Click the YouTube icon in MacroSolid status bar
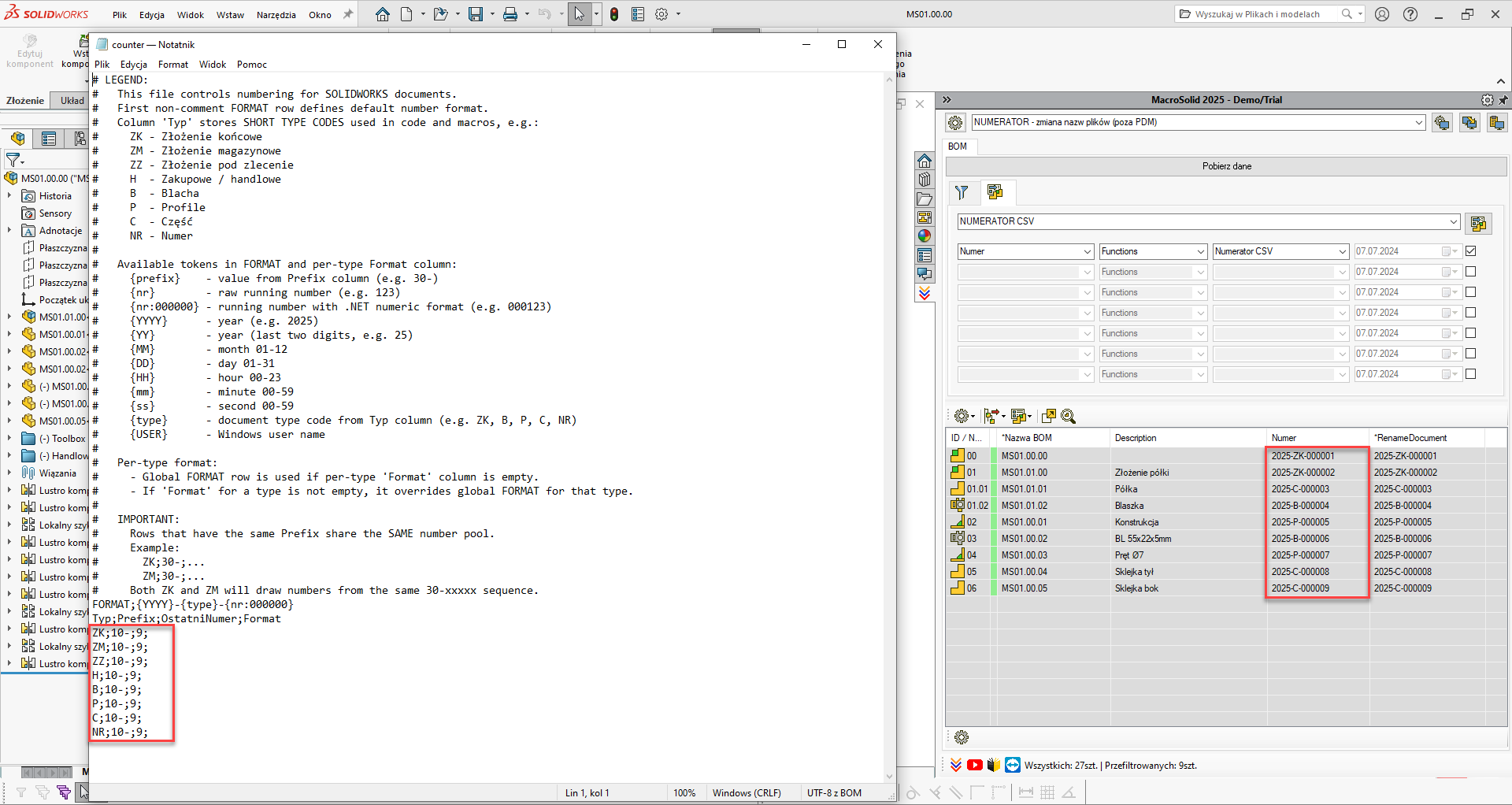Viewport: 1512px width, 805px height. tap(975, 765)
